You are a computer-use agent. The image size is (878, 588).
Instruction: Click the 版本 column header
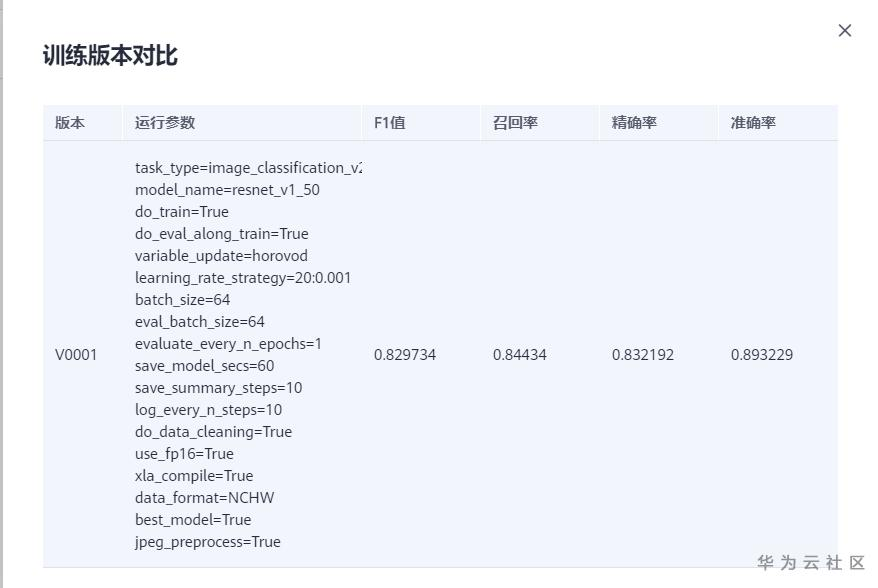tap(70, 123)
